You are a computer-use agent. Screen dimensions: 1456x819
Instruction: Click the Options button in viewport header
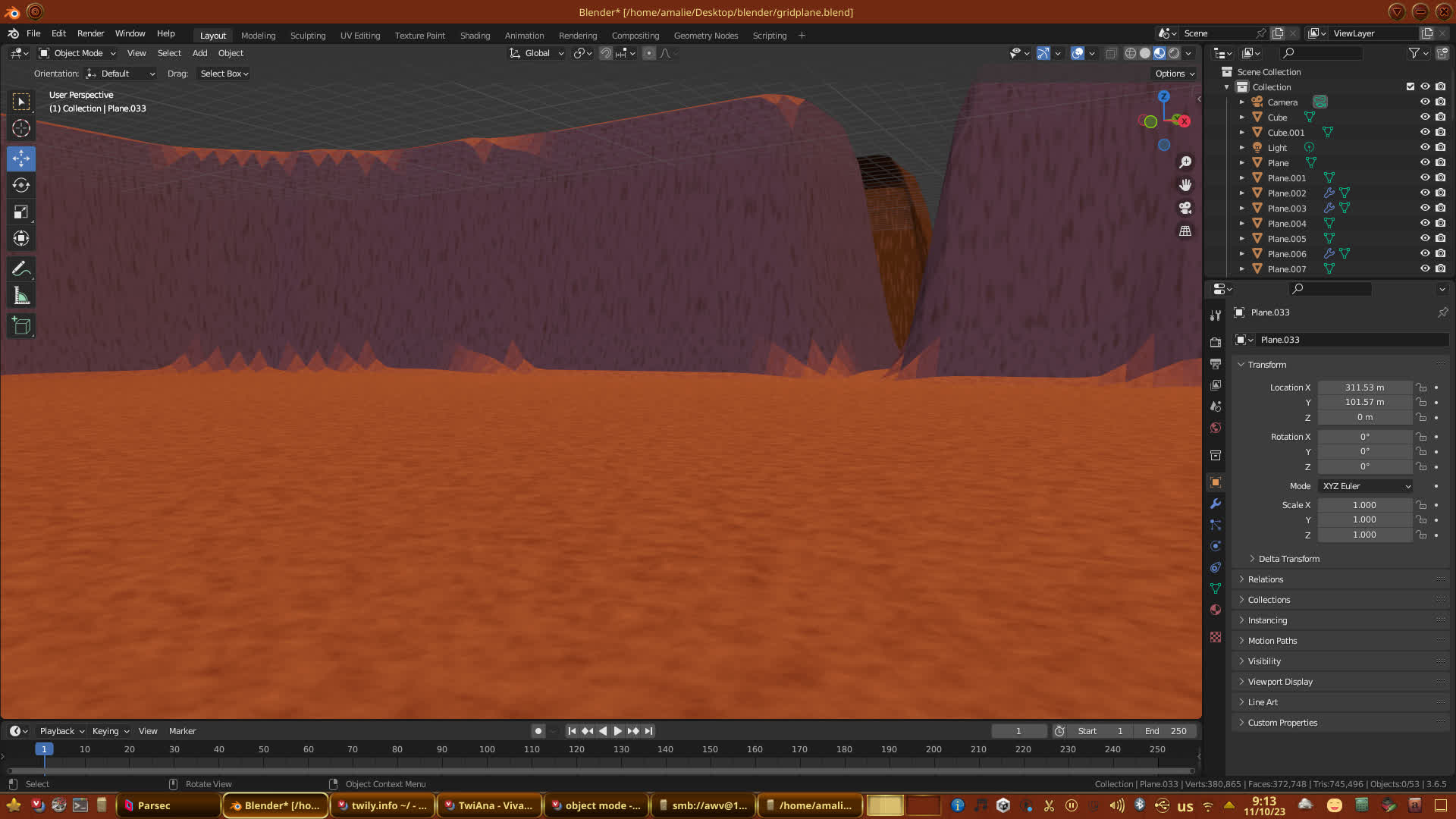[1174, 74]
